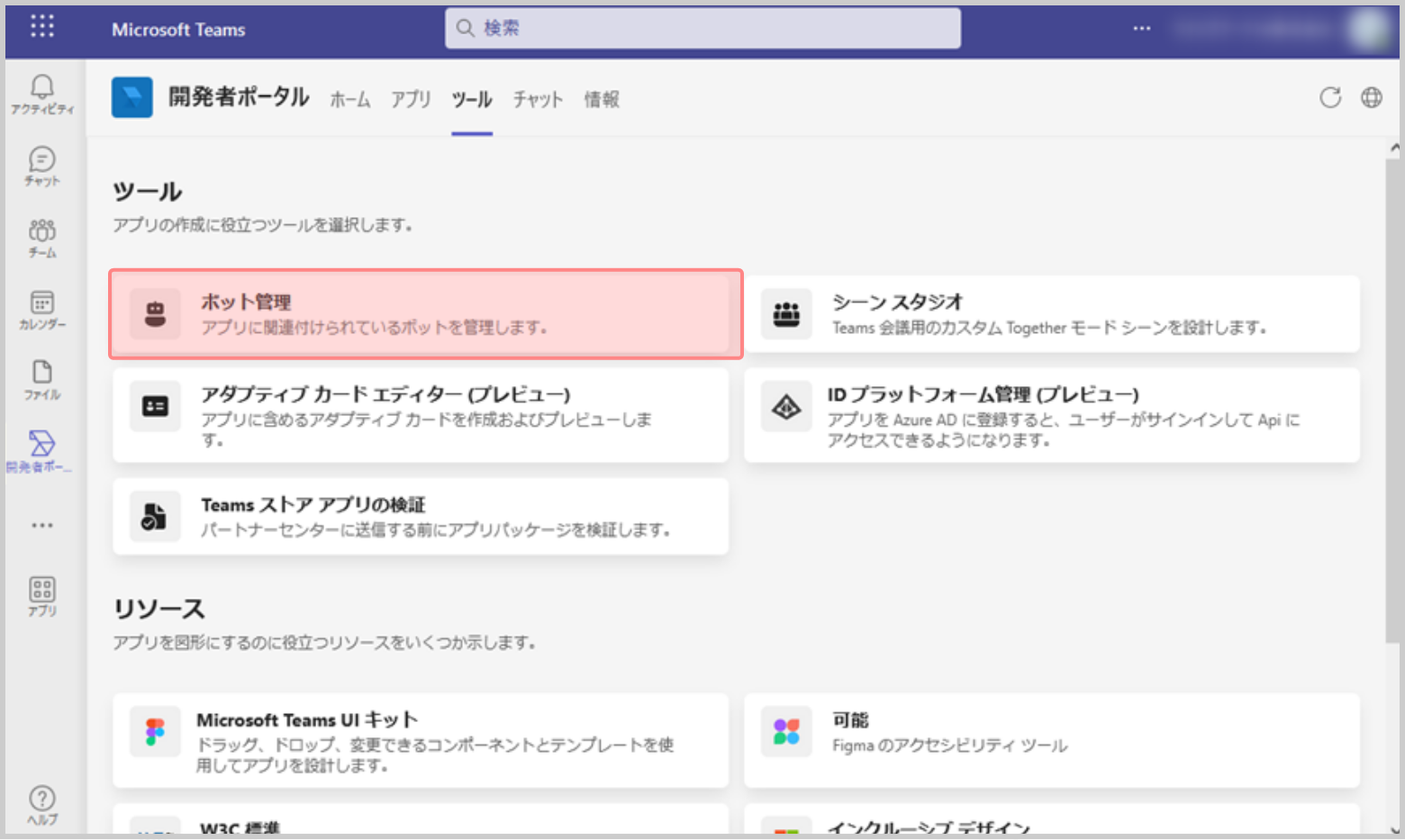Select the Developer Portal sidebar icon
The height and width of the screenshot is (840, 1405).
coord(41,450)
